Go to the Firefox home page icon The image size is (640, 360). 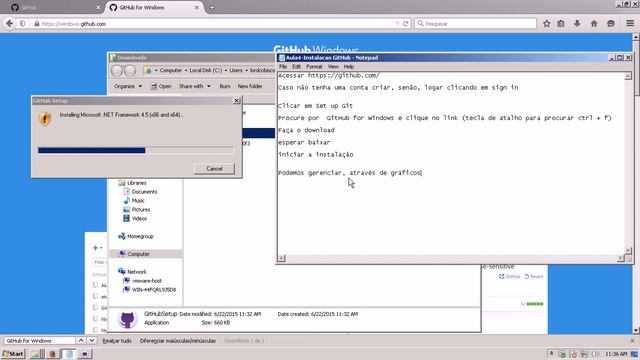(594, 24)
